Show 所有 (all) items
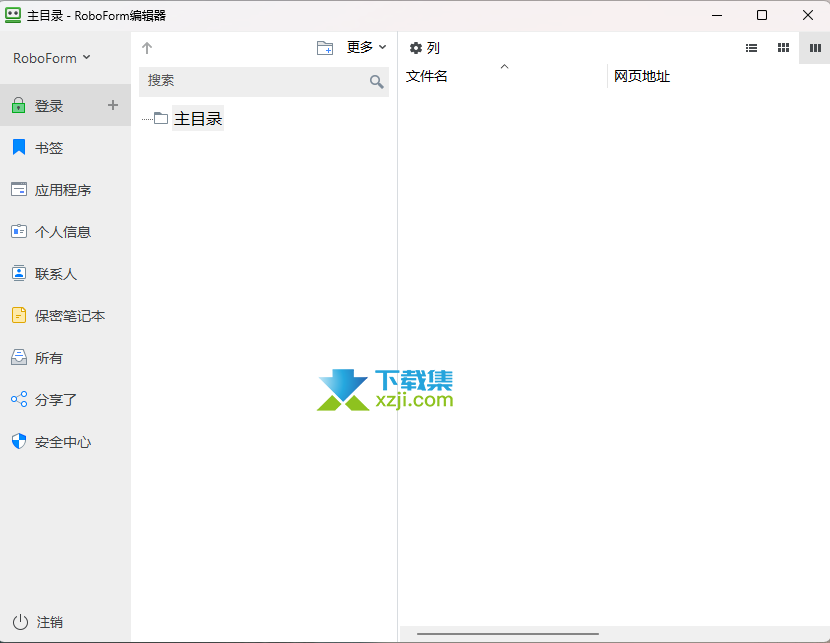 click(x=65, y=358)
